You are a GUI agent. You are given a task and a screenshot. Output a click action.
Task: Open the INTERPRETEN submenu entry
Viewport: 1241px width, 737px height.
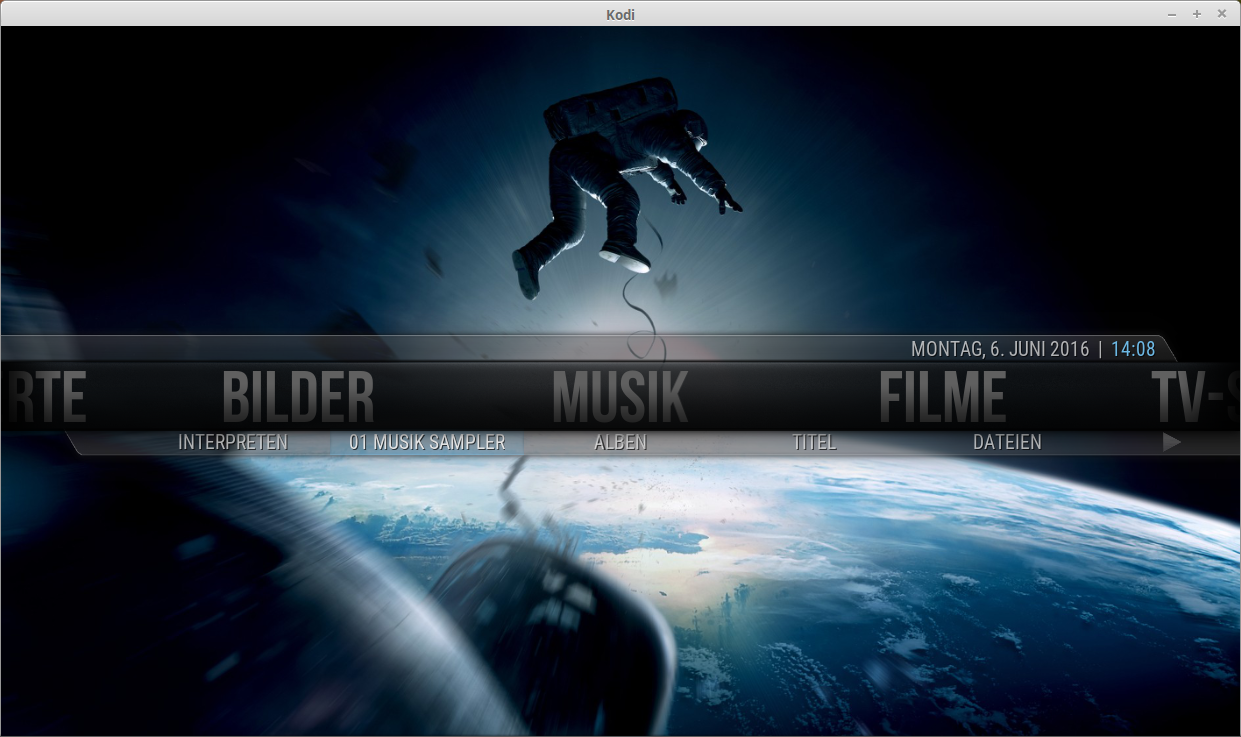232,442
